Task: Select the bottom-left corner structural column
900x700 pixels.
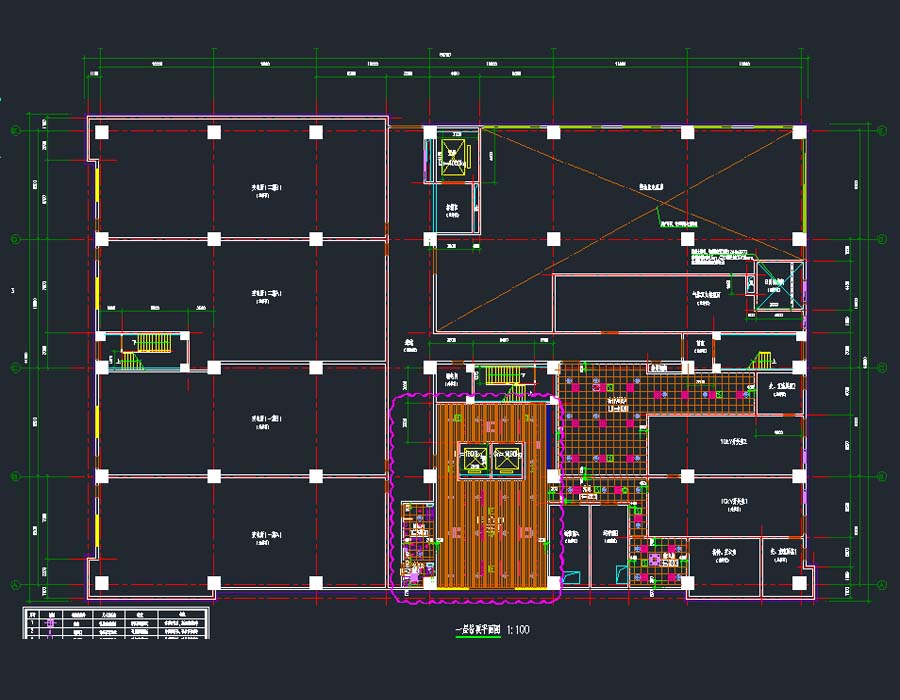Action: point(101,582)
